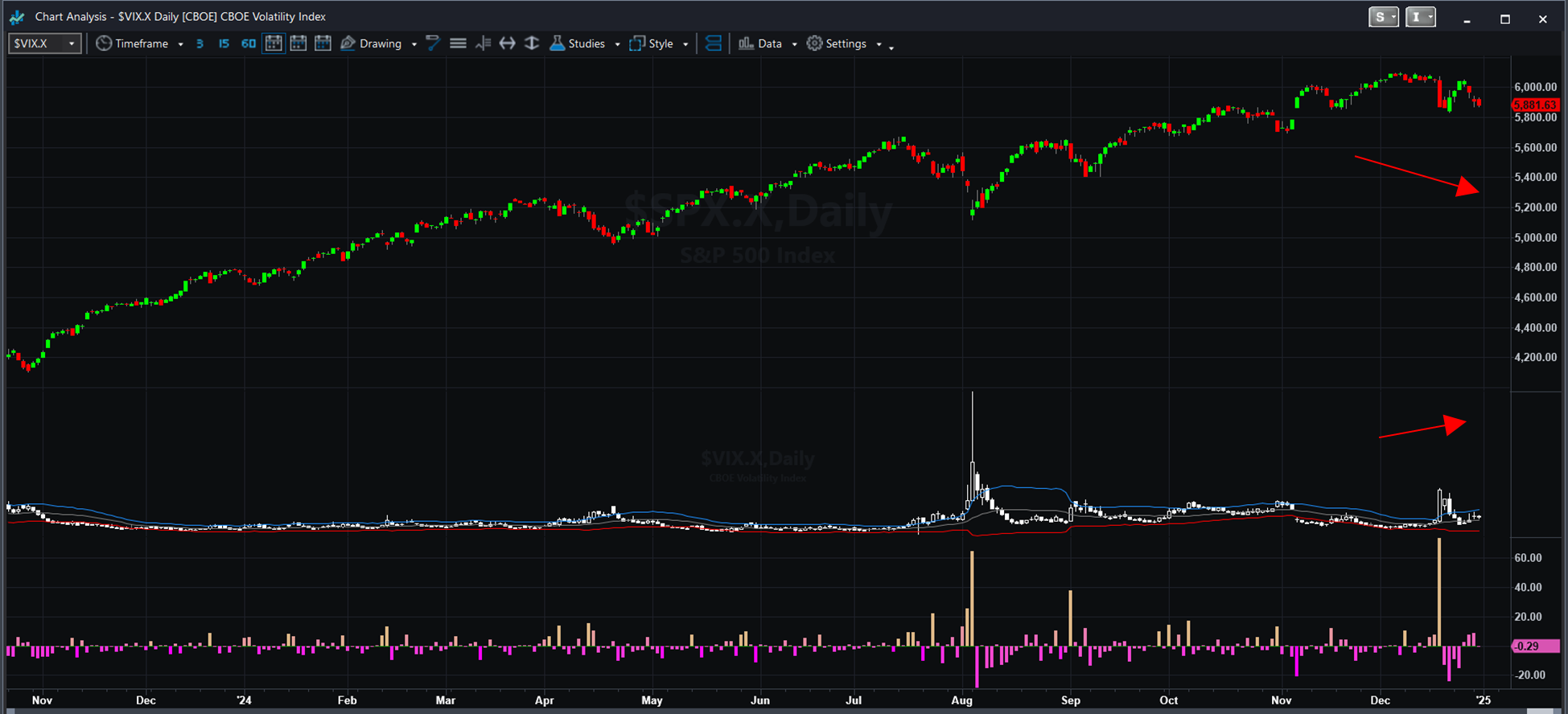Click the vertical double-arrow scaling icon
The height and width of the screenshot is (714, 1568).
click(x=532, y=43)
